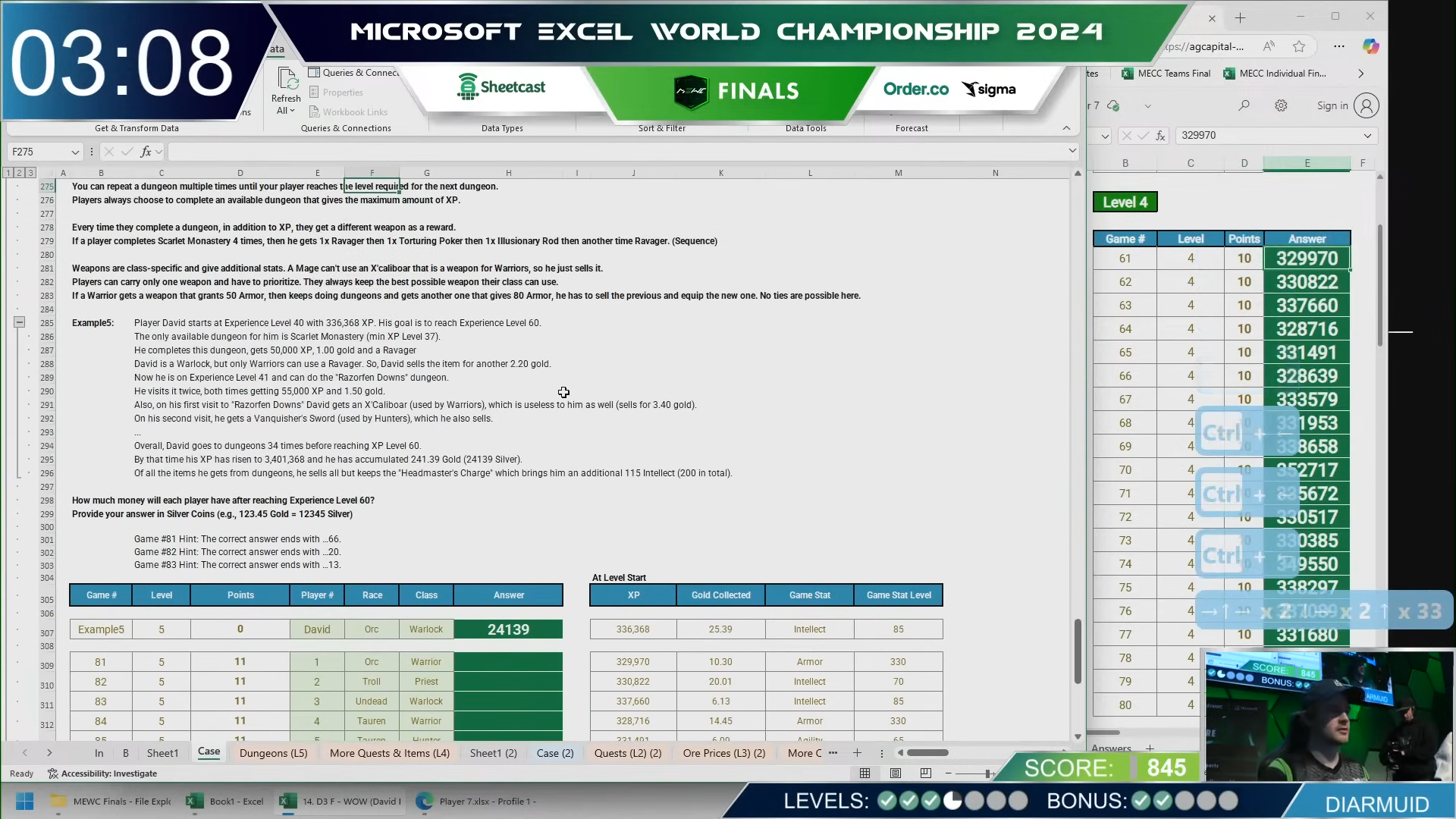The width and height of the screenshot is (1456, 819).
Task: Click the formula bar showing 329970
Action: (x=1270, y=136)
